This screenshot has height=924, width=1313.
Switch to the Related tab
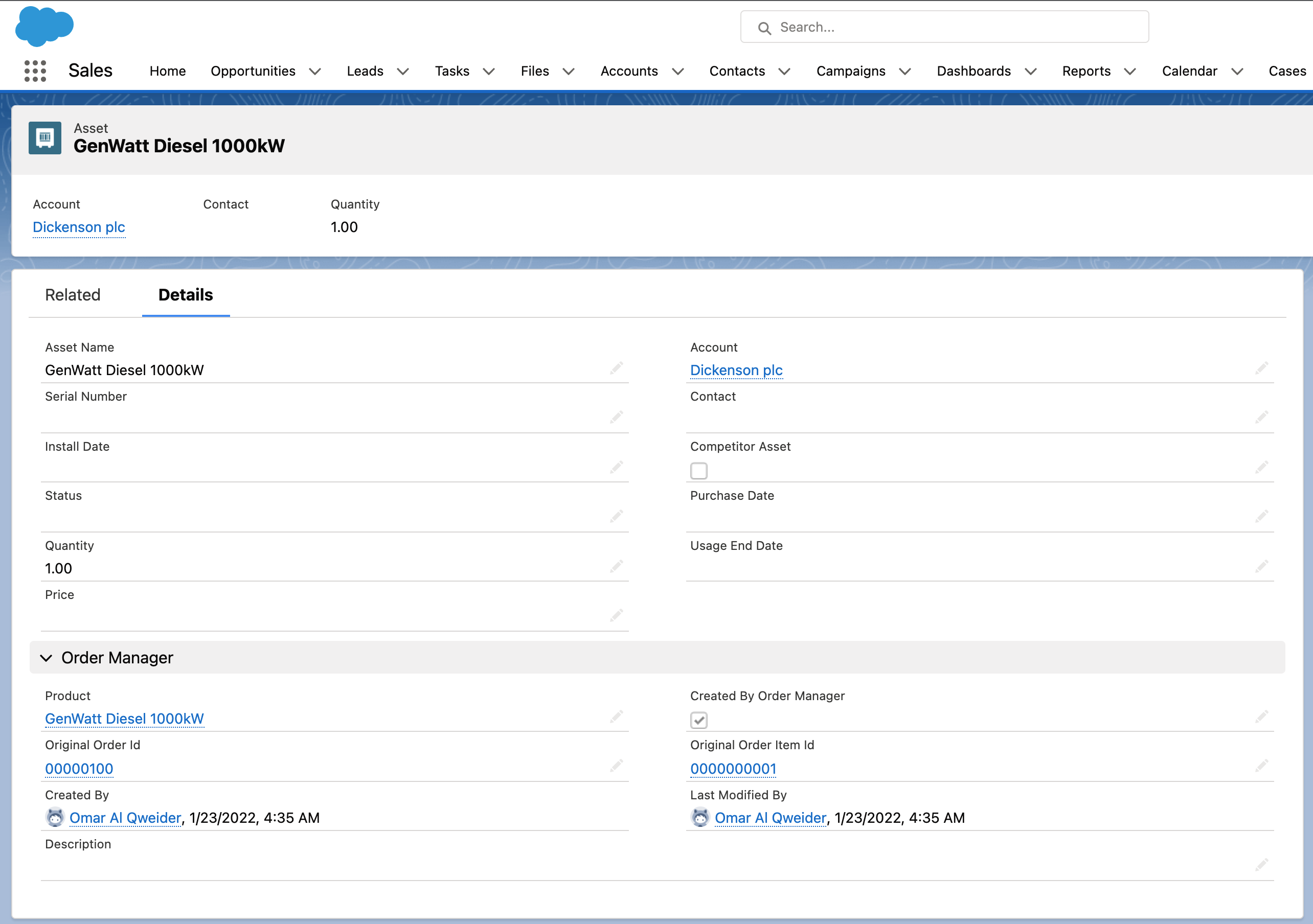(x=73, y=294)
